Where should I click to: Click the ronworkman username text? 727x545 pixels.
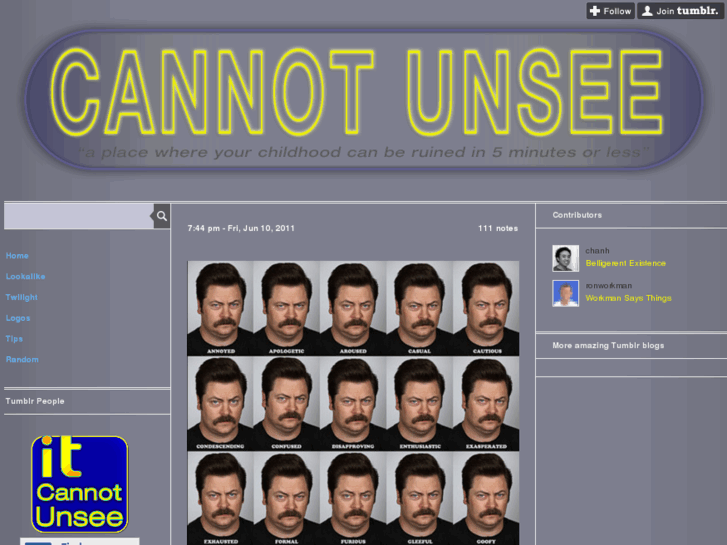coord(609,286)
